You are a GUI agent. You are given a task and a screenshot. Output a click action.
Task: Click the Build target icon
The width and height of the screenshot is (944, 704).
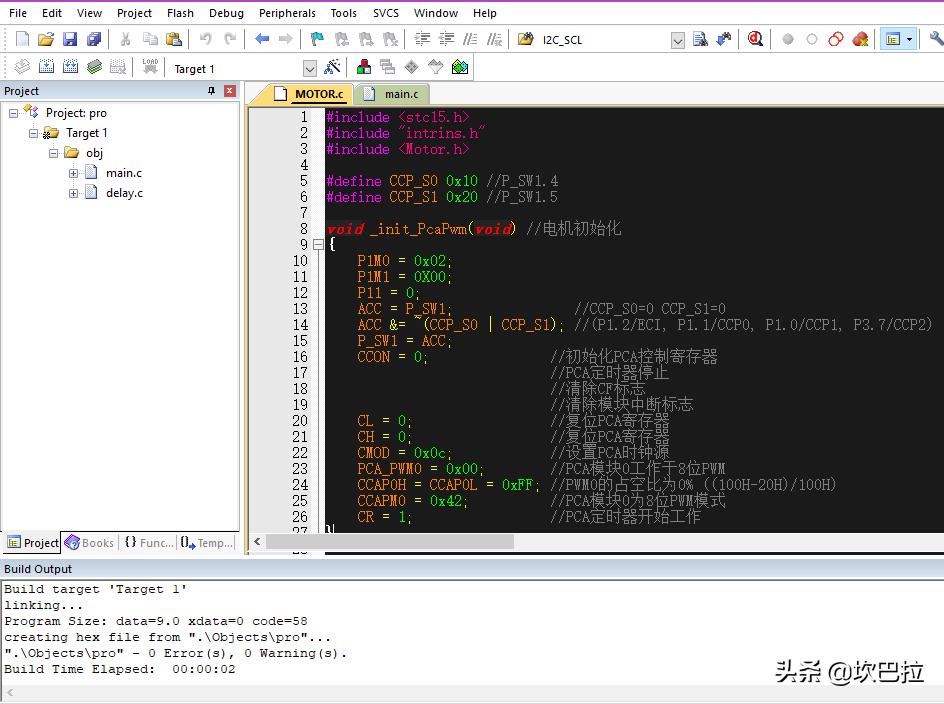[46, 67]
